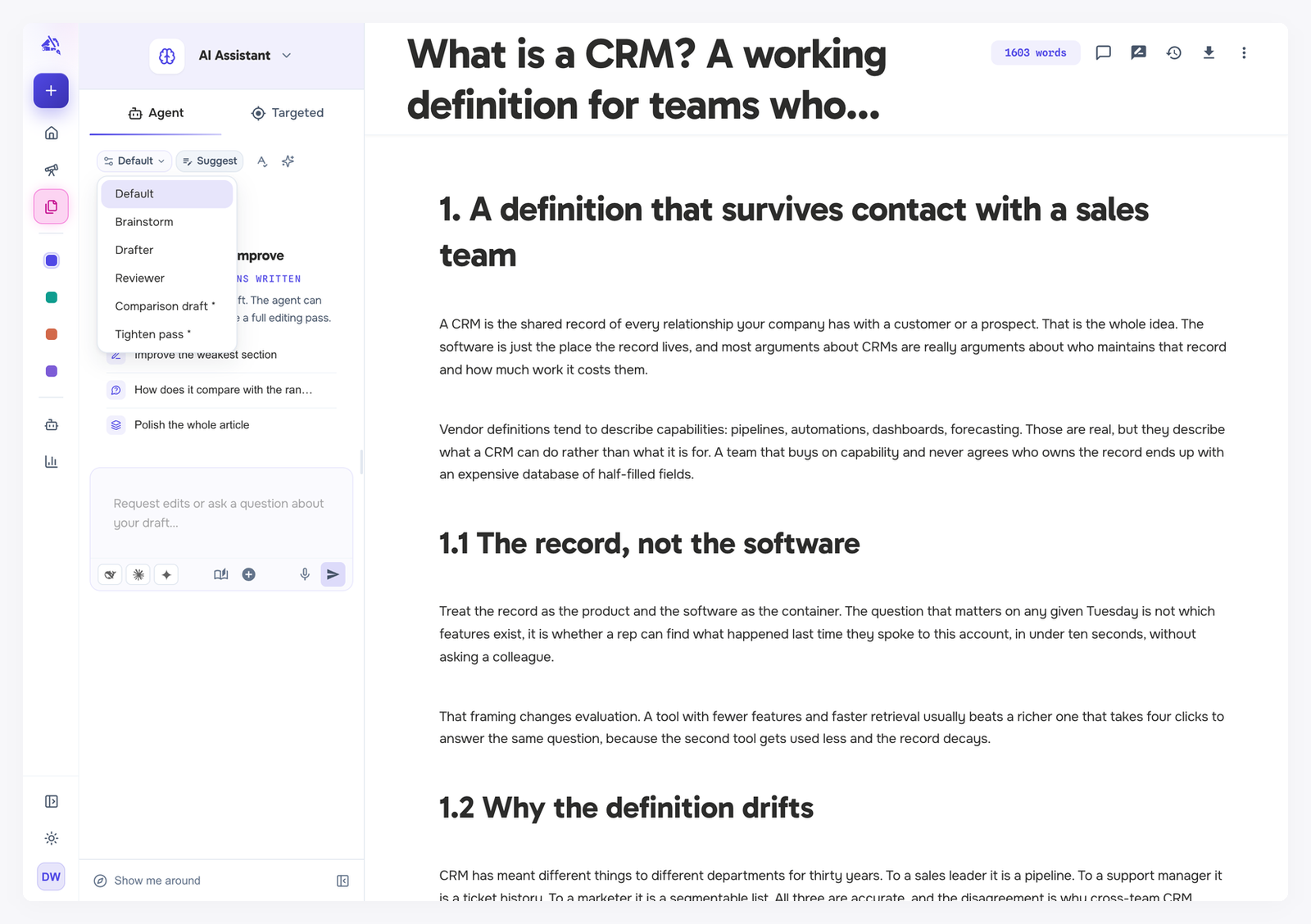This screenshot has width=1311, height=924.
Task: Click 'Polish the whole article' suggestion
Action: click(x=221, y=425)
